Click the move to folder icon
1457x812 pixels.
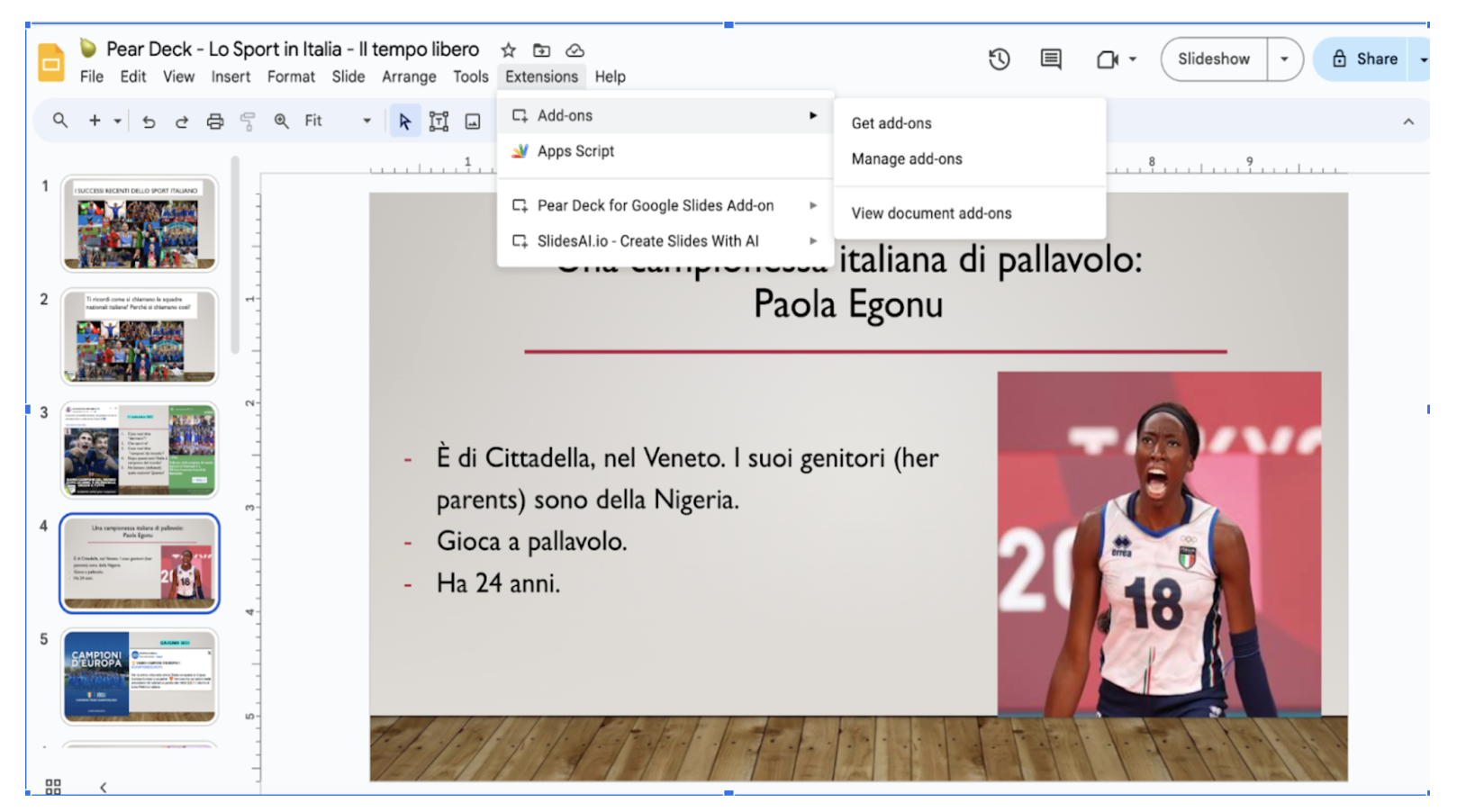541,50
